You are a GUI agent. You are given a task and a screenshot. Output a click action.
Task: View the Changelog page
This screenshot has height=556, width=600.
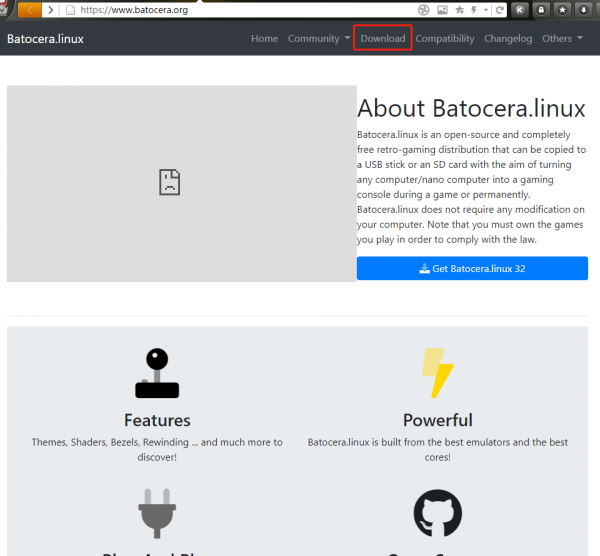pyautogui.click(x=509, y=38)
